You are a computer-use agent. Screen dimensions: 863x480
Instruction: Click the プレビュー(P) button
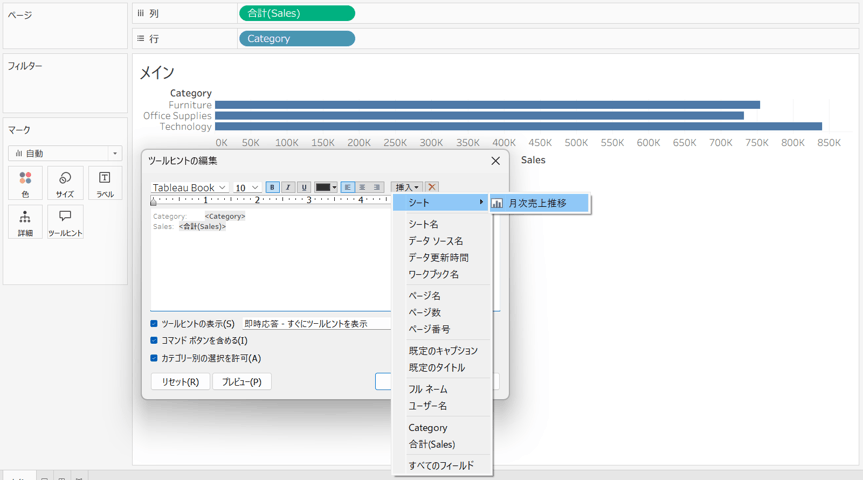click(242, 381)
